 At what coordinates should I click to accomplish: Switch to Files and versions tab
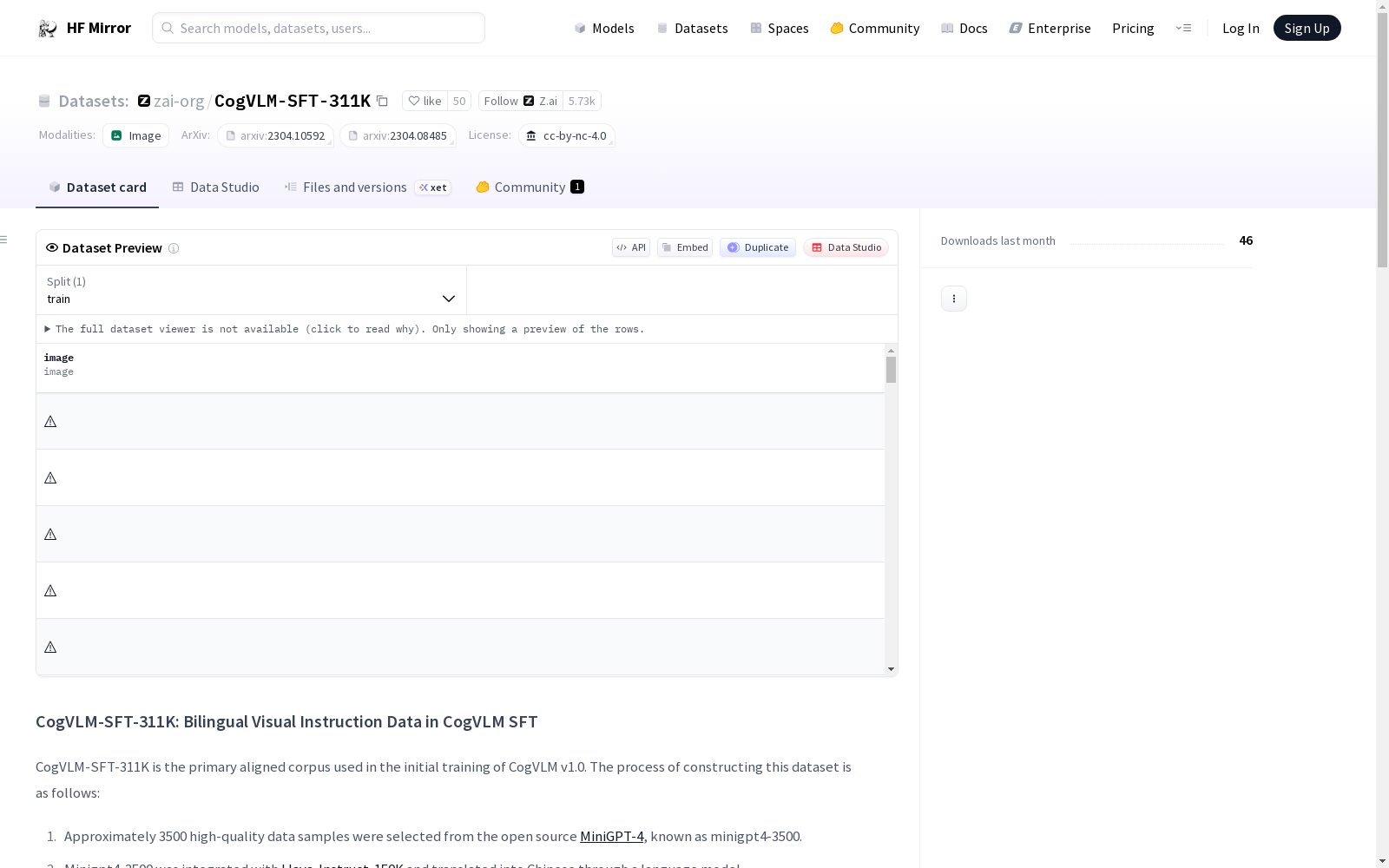[x=367, y=187]
